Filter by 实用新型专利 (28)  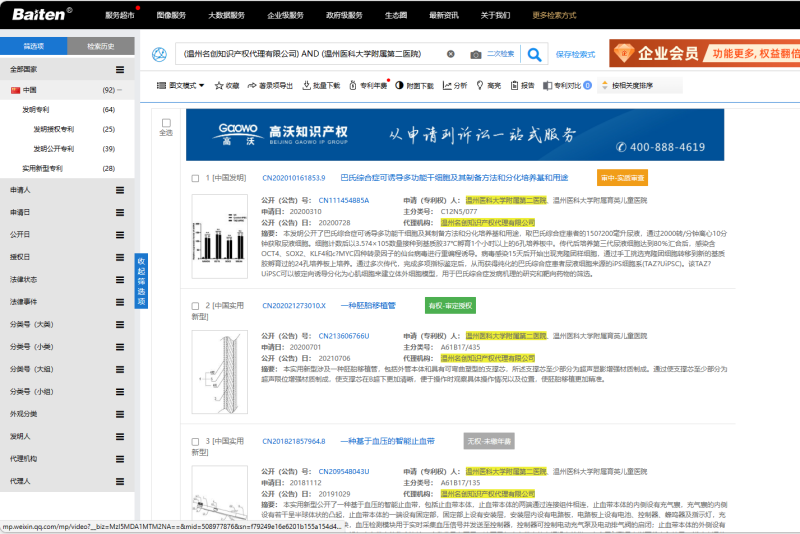coord(42,169)
